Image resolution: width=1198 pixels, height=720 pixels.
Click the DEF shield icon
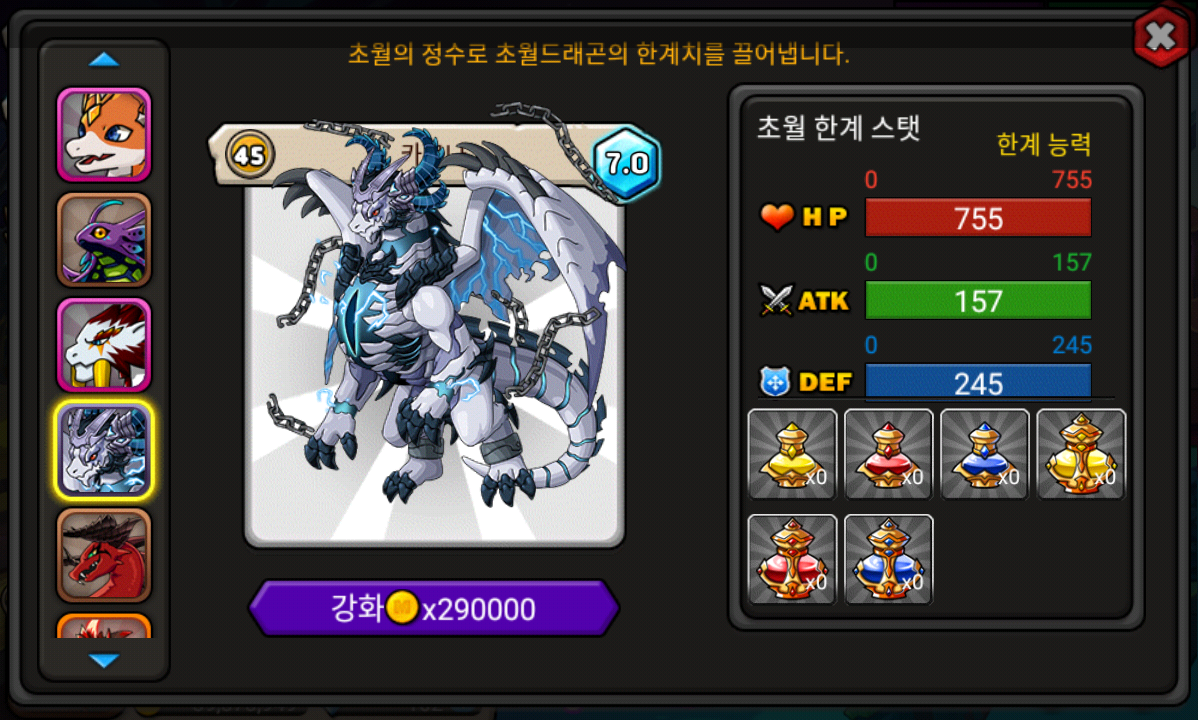pos(775,381)
